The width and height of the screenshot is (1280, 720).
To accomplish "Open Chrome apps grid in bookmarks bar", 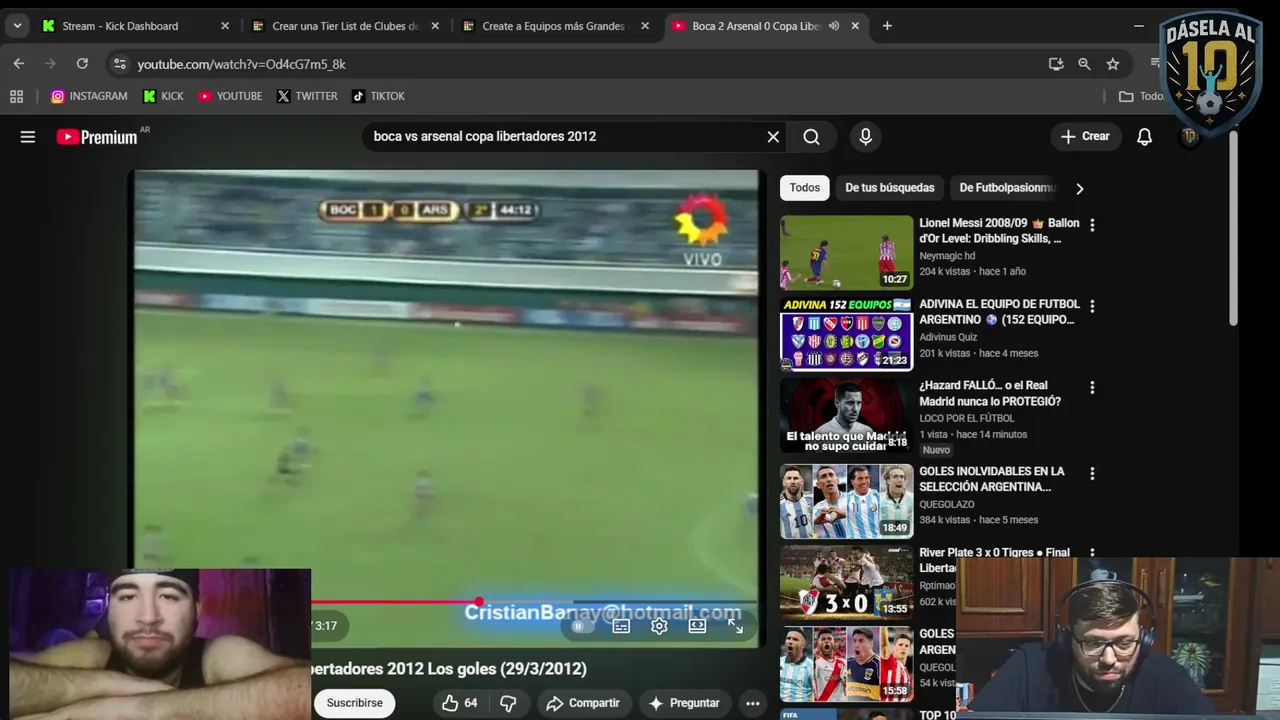I will tap(16, 96).
